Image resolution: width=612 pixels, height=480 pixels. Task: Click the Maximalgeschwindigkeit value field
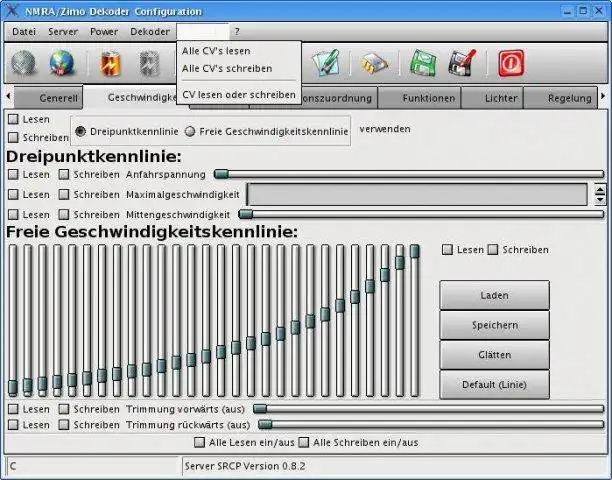pos(417,194)
